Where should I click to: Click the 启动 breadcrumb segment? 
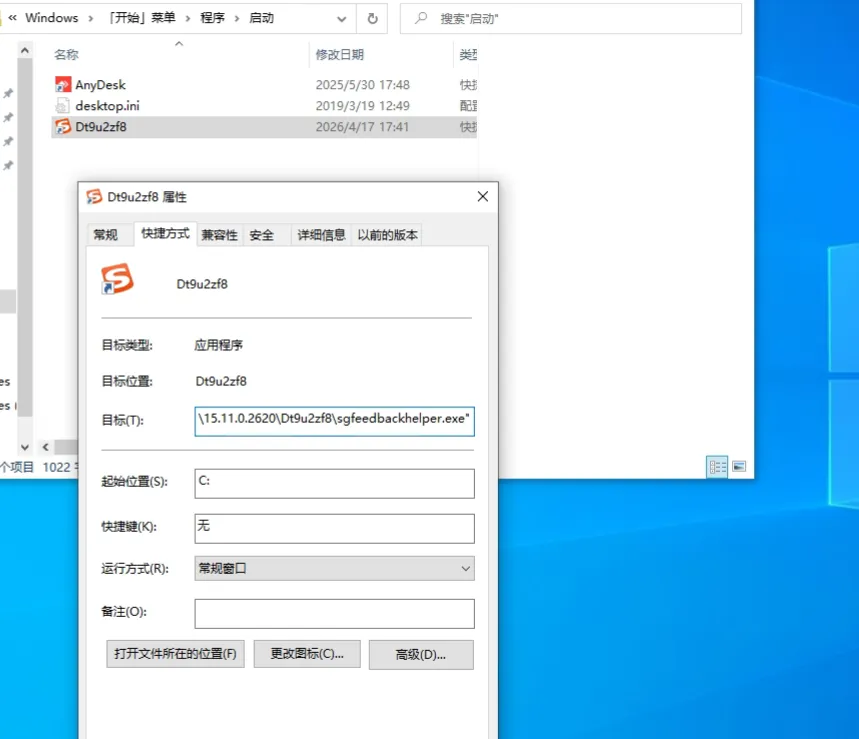[x=261, y=18]
